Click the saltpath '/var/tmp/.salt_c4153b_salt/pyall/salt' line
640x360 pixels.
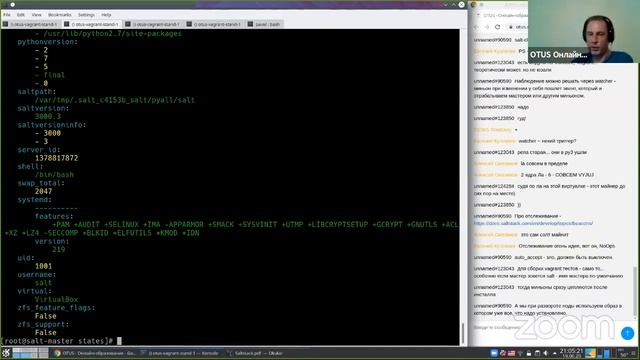click(x=115, y=100)
